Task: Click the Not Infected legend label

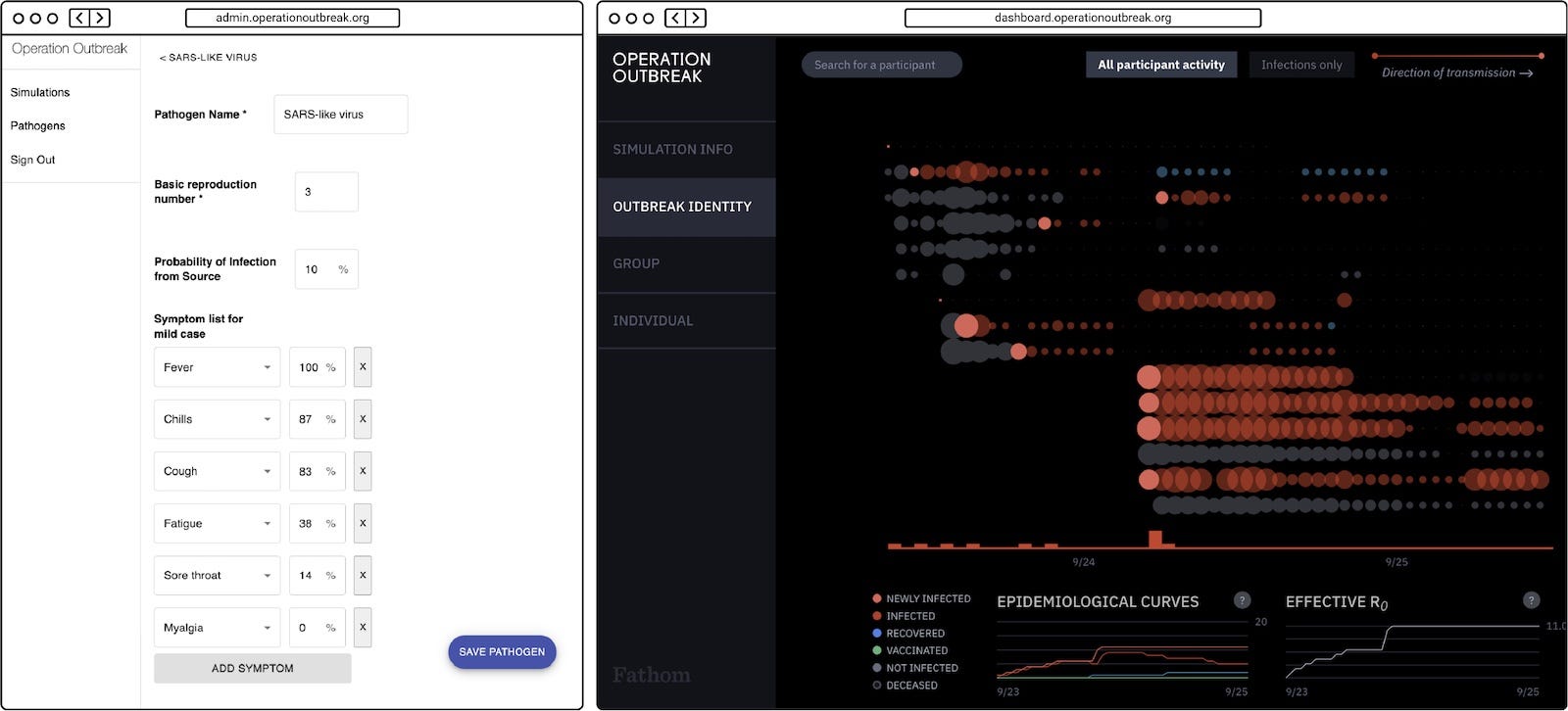Action: coord(922,668)
